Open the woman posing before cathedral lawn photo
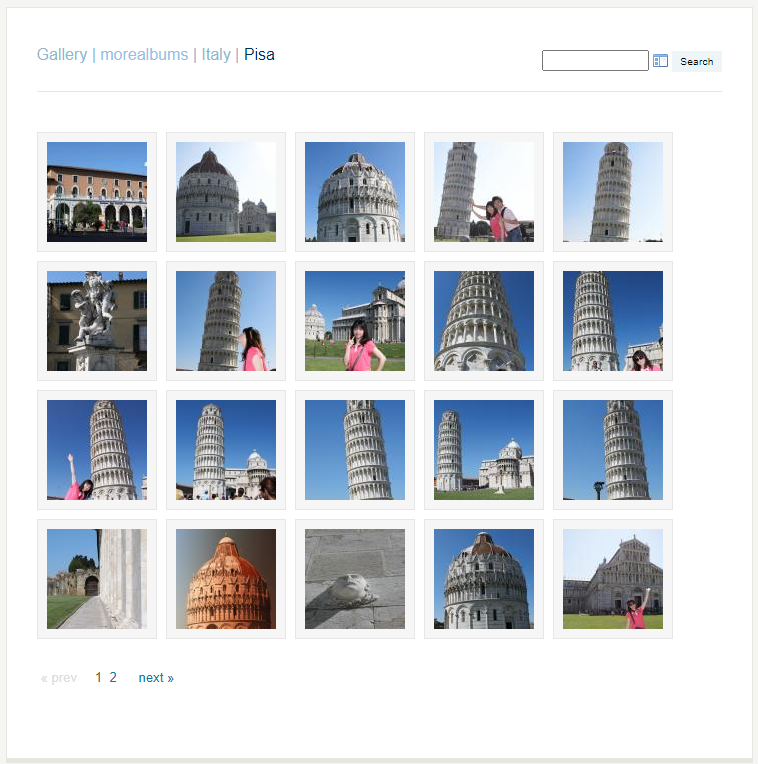This screenshot has width=758, height=764. [355, 321]
